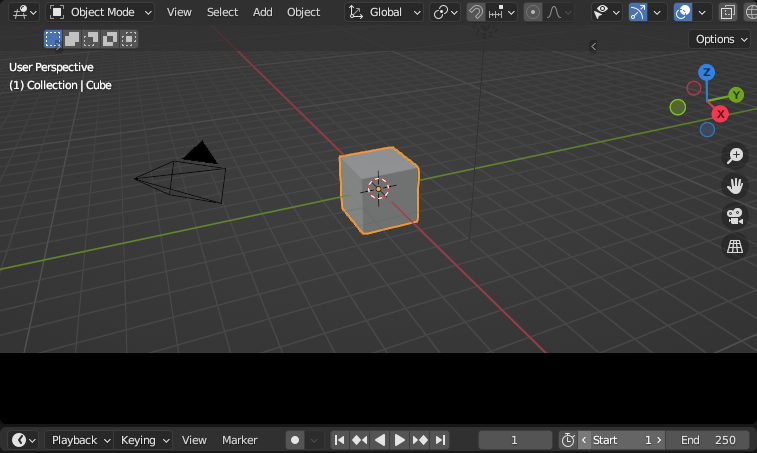Jump to the last frame

click(x=440, y=440)
